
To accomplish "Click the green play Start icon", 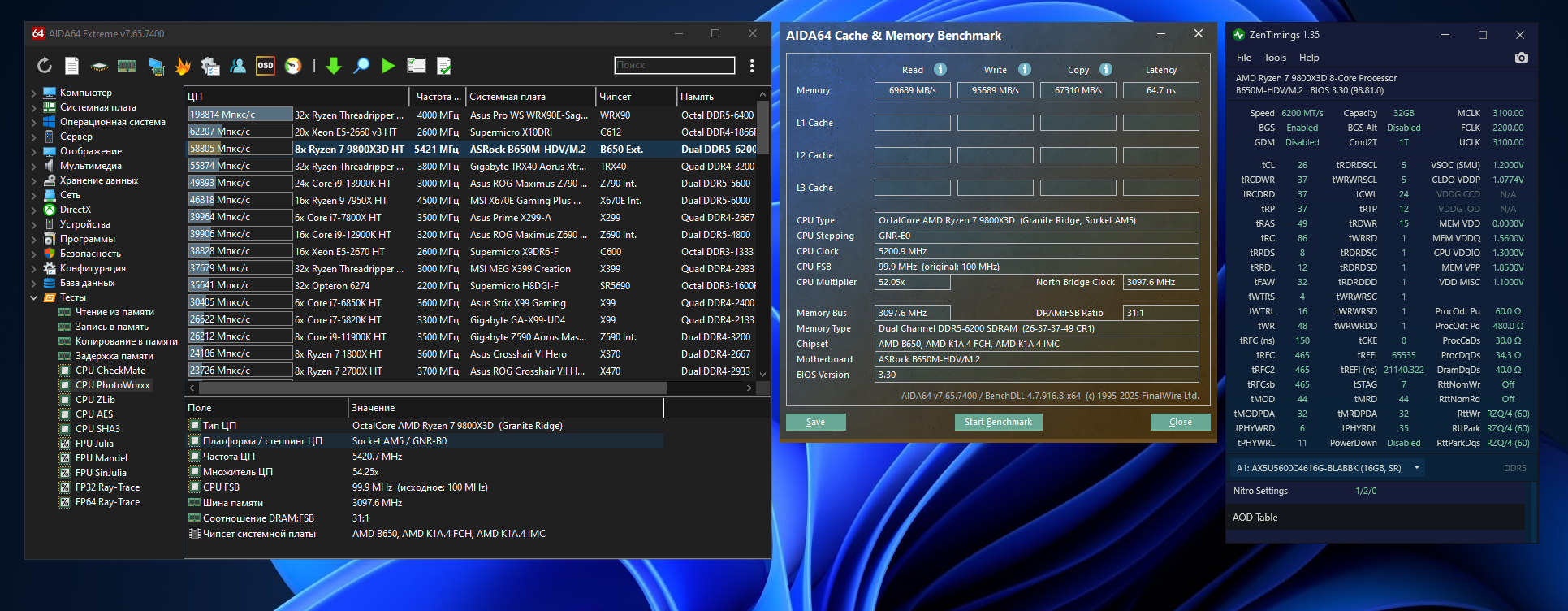I will click(388, 66).
